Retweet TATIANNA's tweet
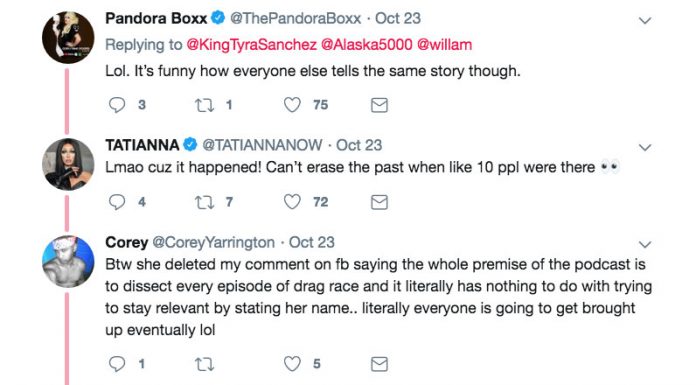696x385 pixels. [x=205, y=202]
